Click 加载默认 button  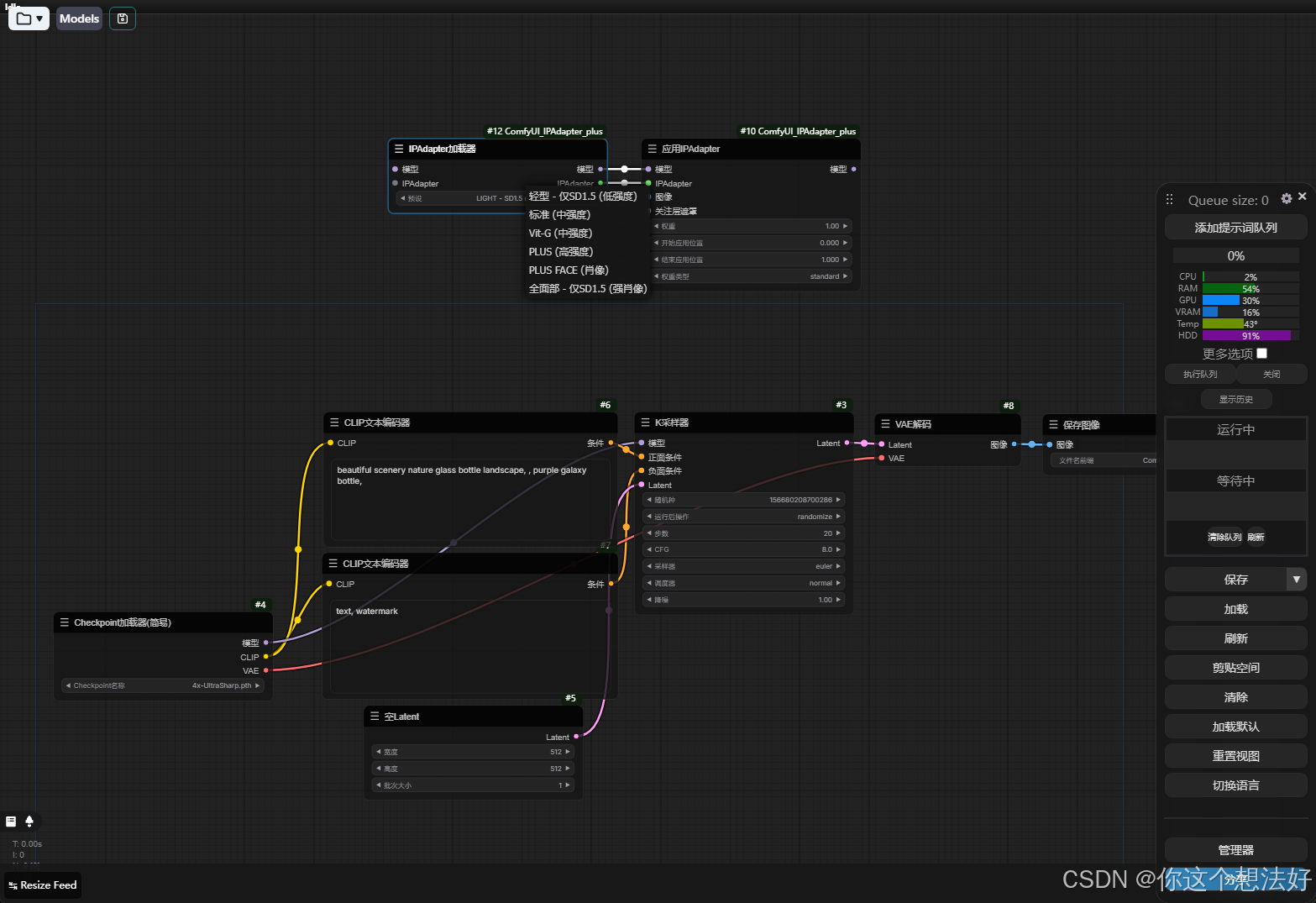1235,727
